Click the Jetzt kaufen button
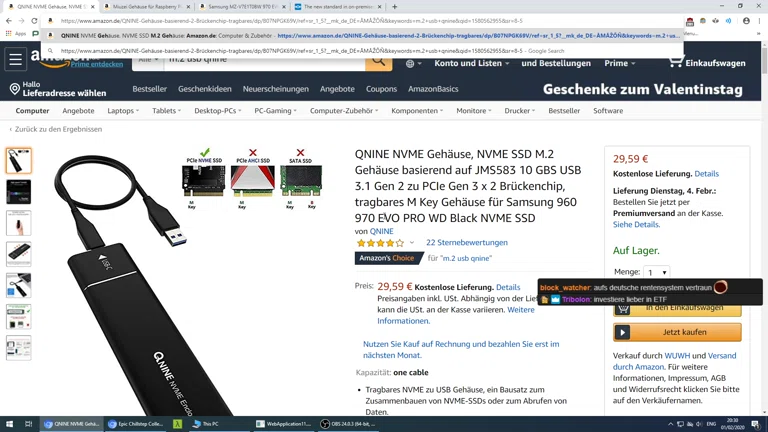 pos(677,332)
